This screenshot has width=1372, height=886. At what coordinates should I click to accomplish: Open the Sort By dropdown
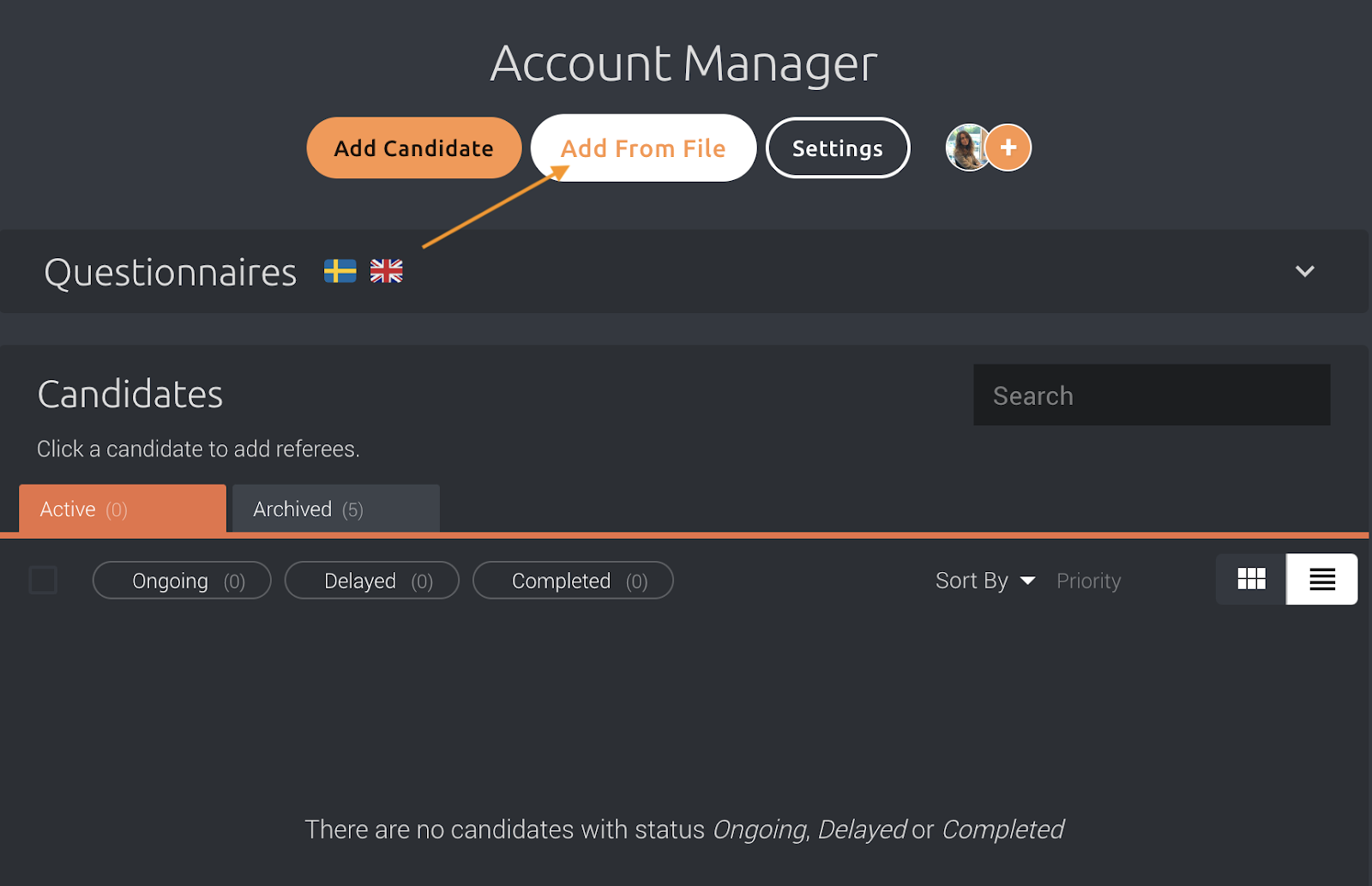985,581
